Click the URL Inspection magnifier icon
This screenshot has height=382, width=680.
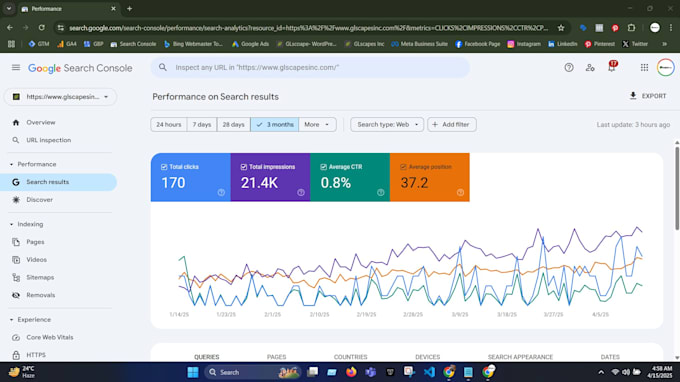pos(16,140)
